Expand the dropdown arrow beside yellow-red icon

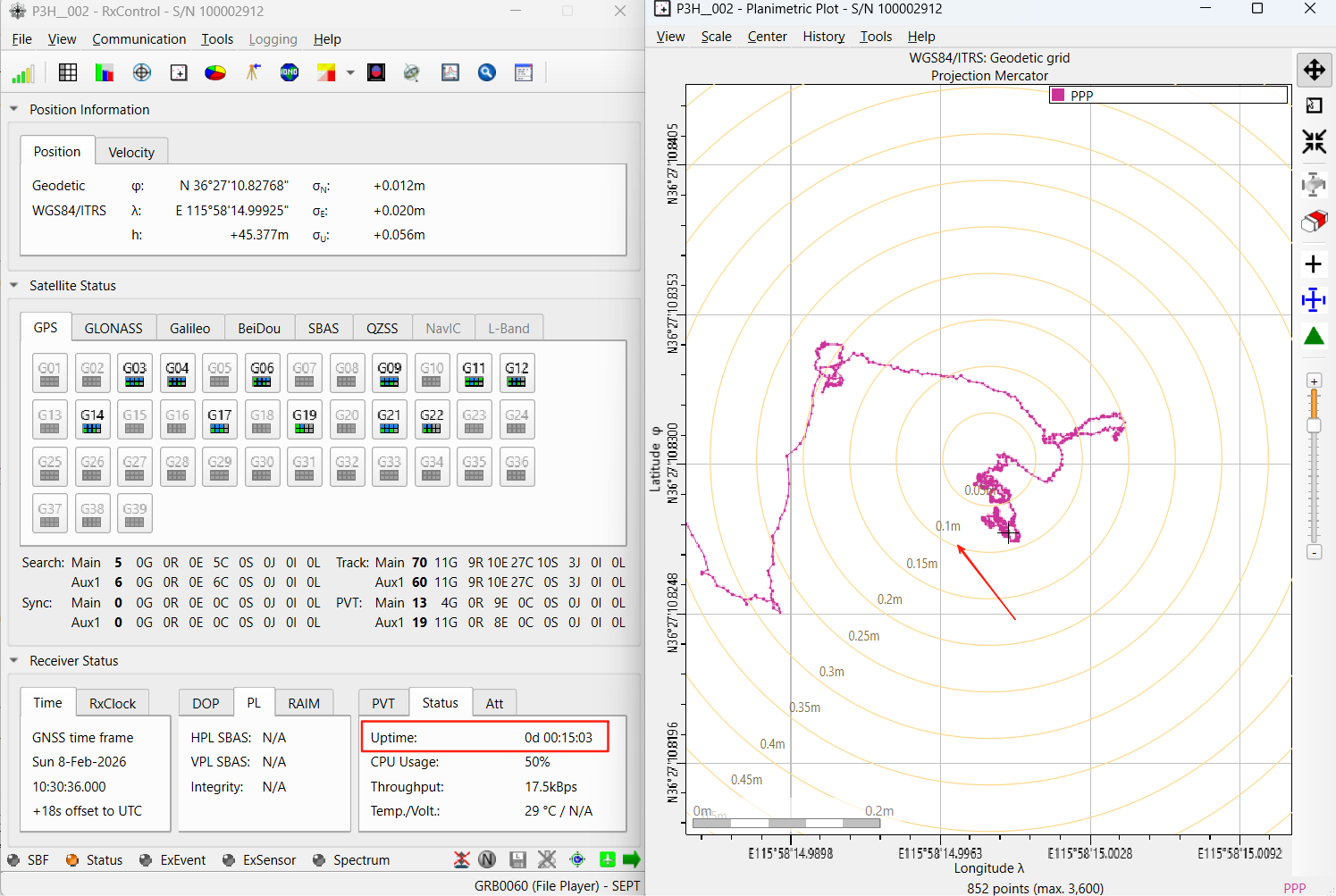pyautogui.click(x=350, y=73)
